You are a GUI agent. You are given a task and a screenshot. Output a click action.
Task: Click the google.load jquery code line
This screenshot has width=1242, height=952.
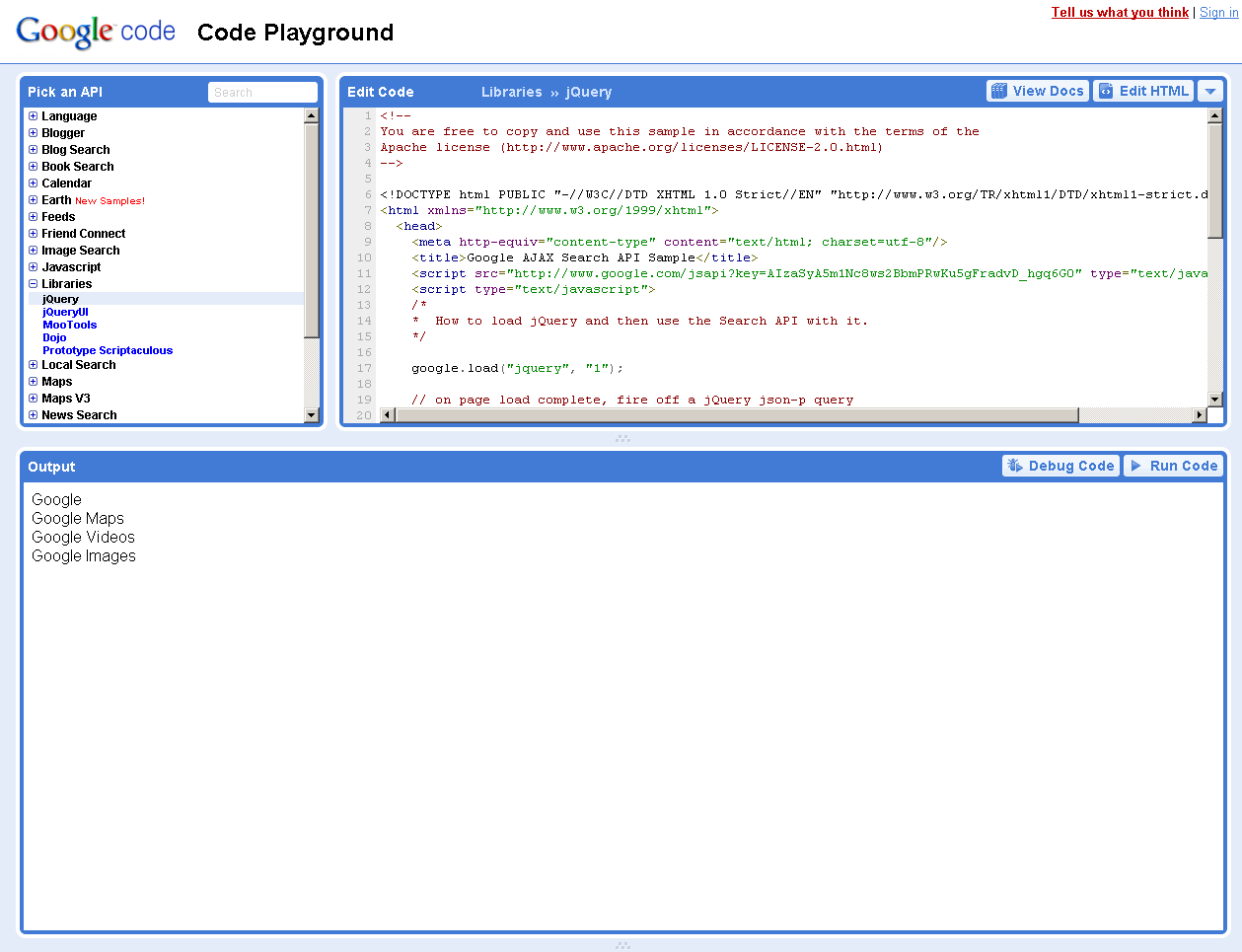coord(518,368)
